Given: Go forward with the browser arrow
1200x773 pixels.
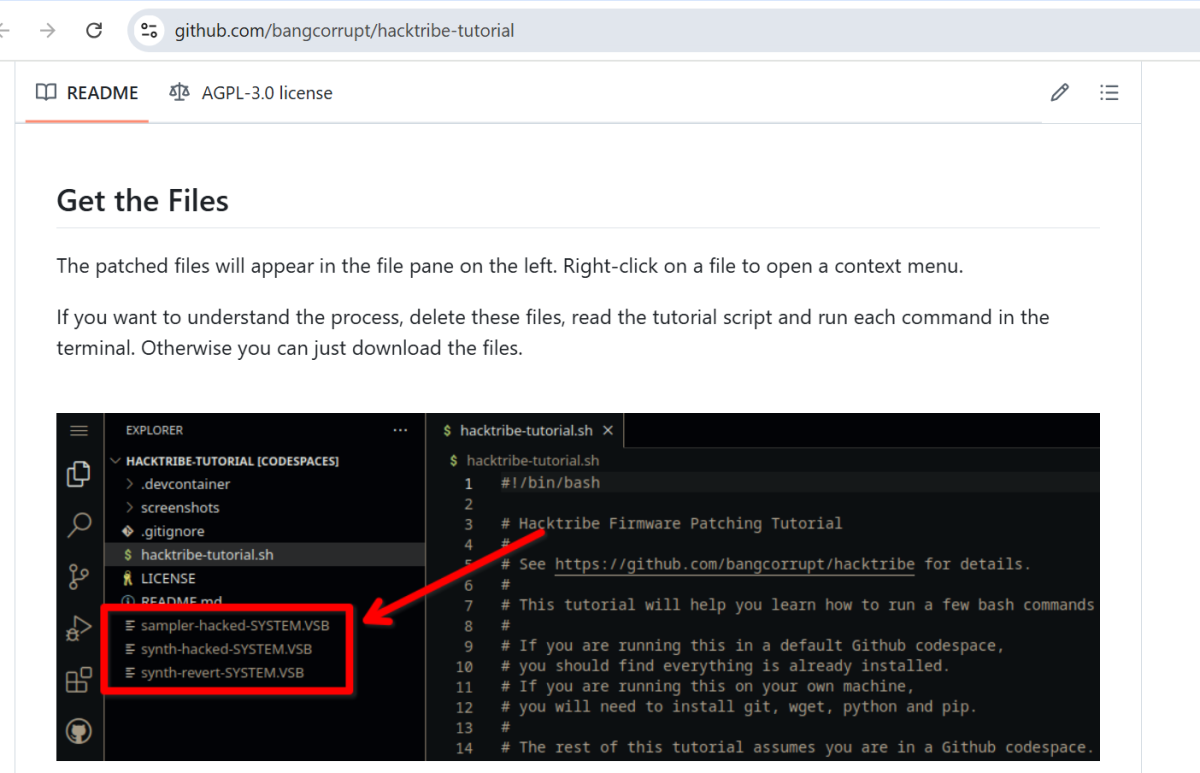Looking at the screenshot, I should 47,30.
